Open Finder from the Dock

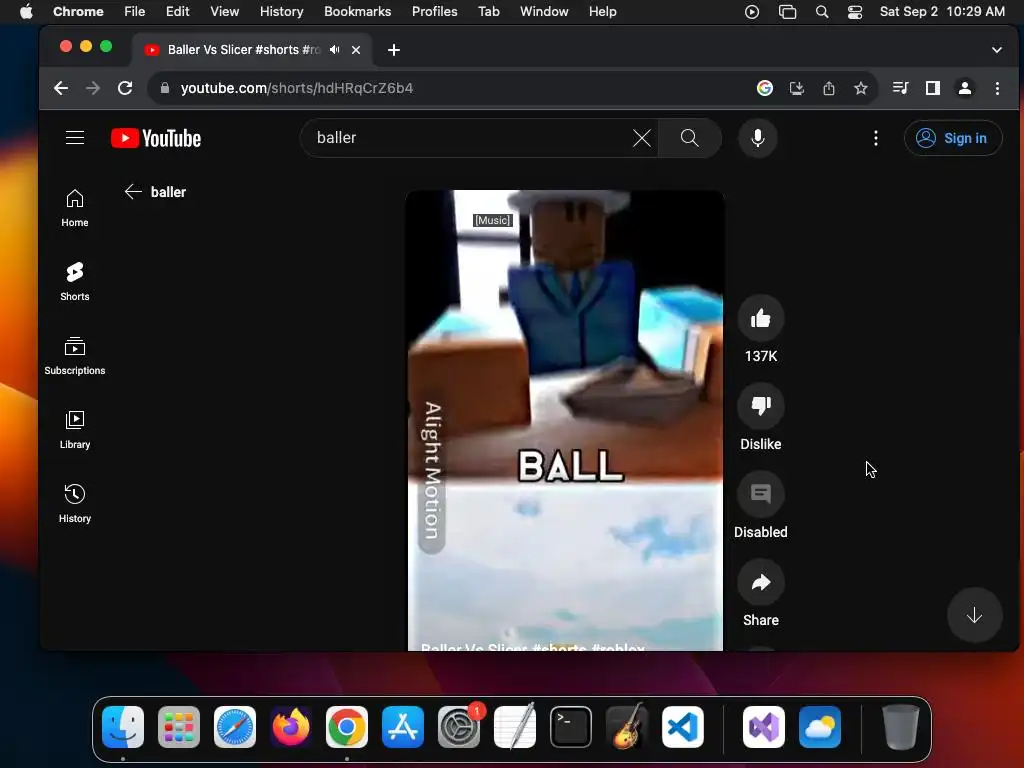123,726
